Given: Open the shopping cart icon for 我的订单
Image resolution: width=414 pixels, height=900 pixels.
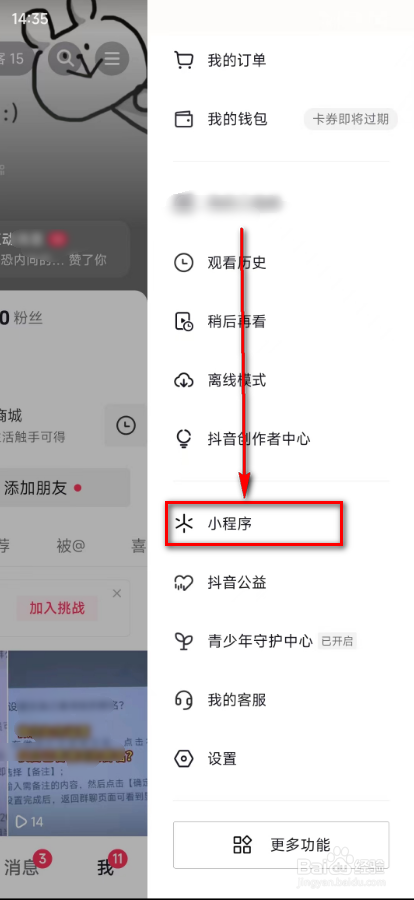Looking at the screenshot, I should point(184,60).
